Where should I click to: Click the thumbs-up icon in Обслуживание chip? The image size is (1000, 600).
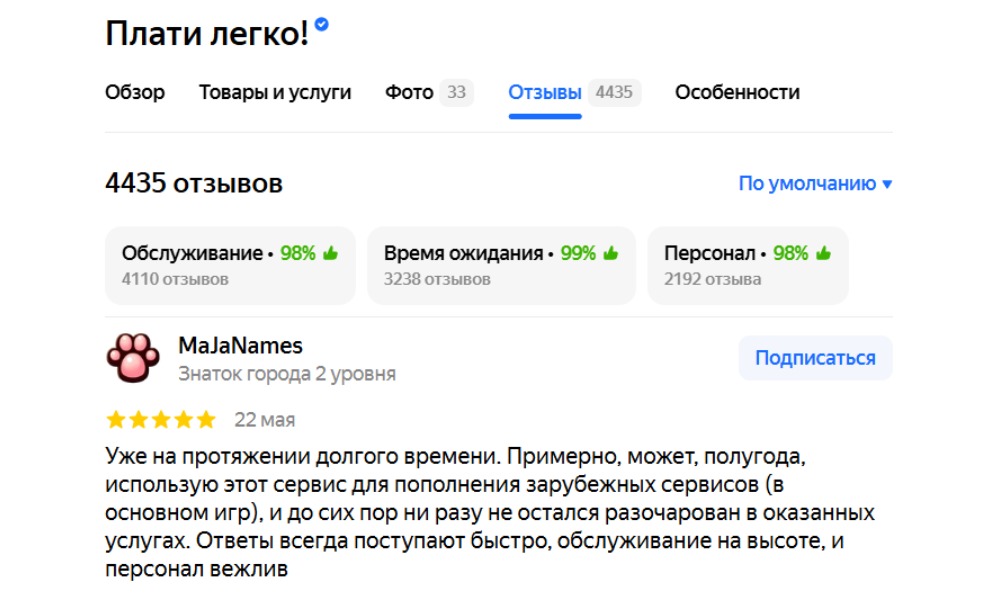(x=330, y=254)
